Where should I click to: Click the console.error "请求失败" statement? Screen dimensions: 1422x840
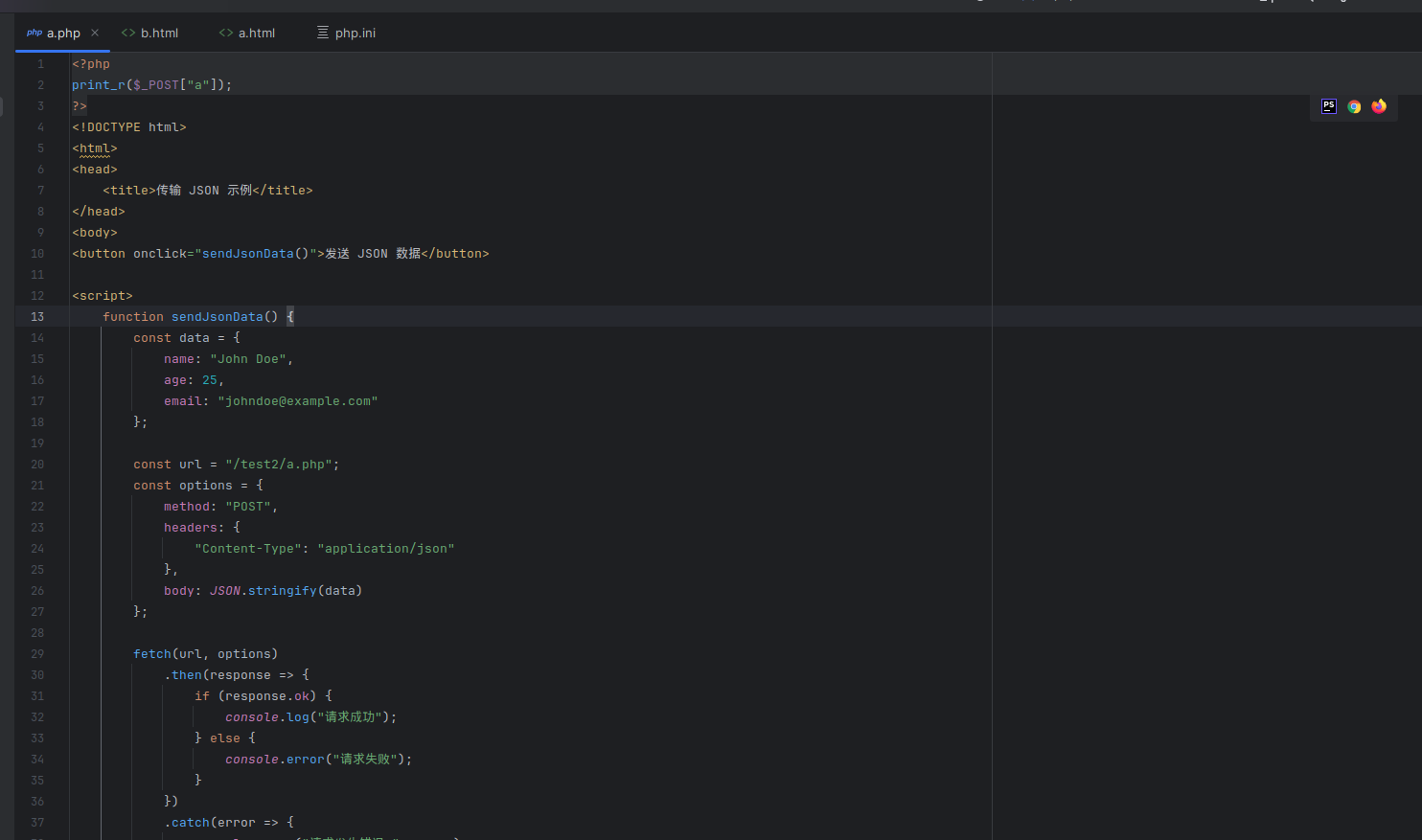tap(319, 760)
